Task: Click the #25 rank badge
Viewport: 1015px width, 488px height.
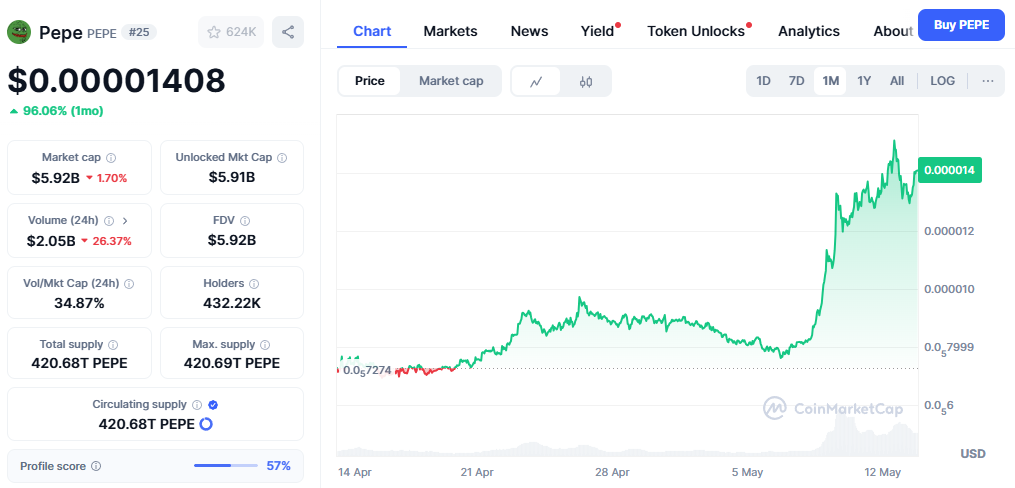Action: 138,32
